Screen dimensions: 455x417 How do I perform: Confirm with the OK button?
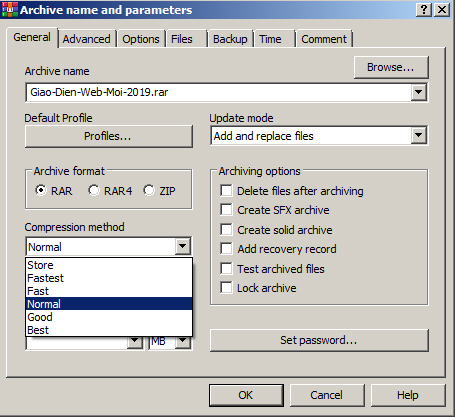[x=246, y=395]
